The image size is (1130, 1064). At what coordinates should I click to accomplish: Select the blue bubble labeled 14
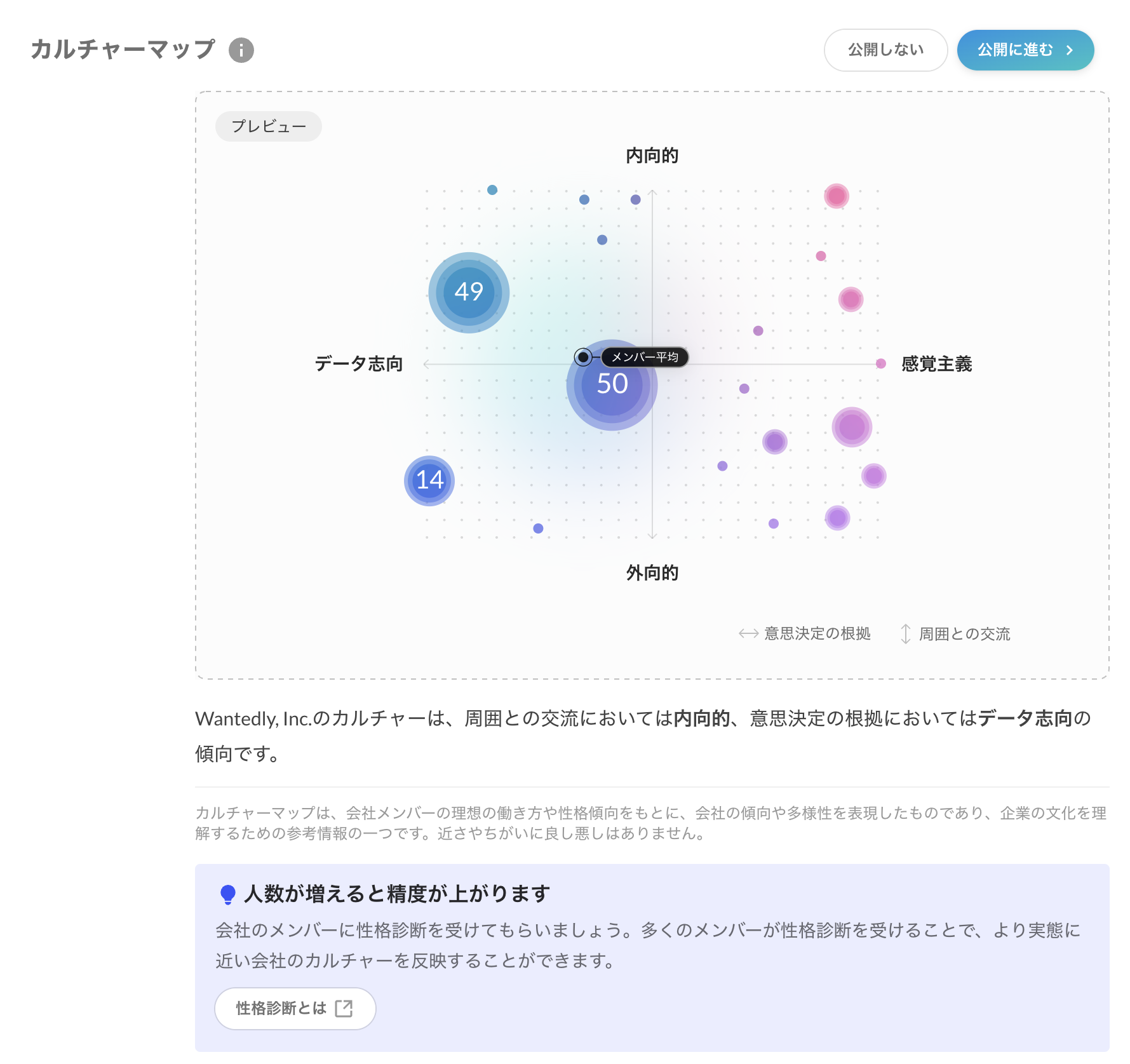[429, 480]
